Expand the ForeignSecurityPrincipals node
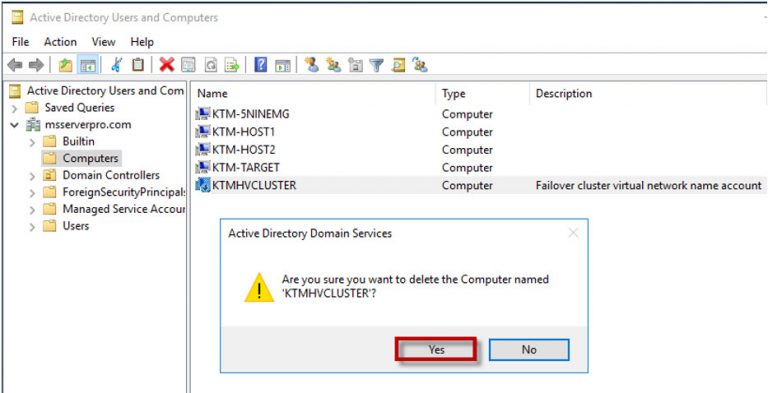The image size is (768, 393). pyautogui.click(x=32, y=193)
